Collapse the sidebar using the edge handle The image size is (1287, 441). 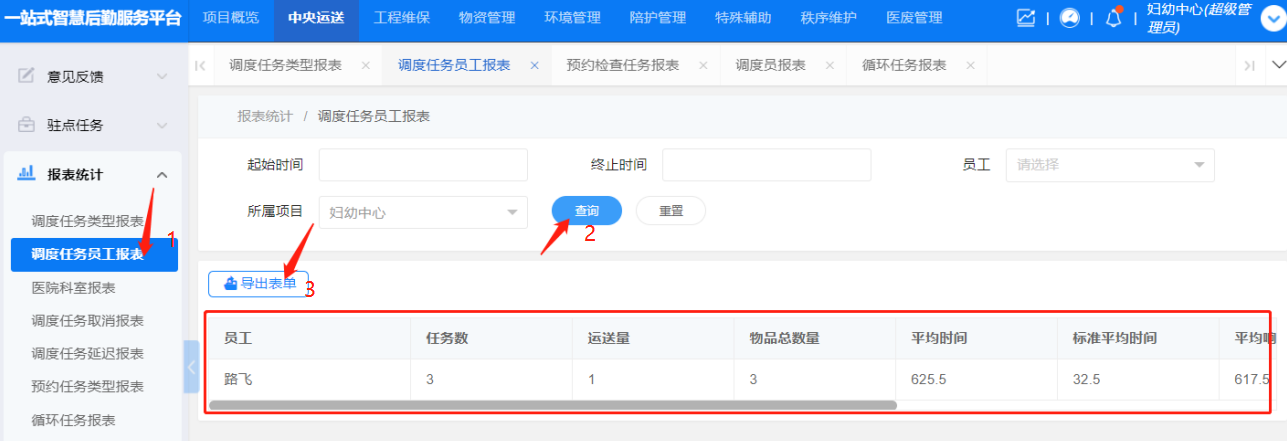pyautogui.click(x=192, y=367)
